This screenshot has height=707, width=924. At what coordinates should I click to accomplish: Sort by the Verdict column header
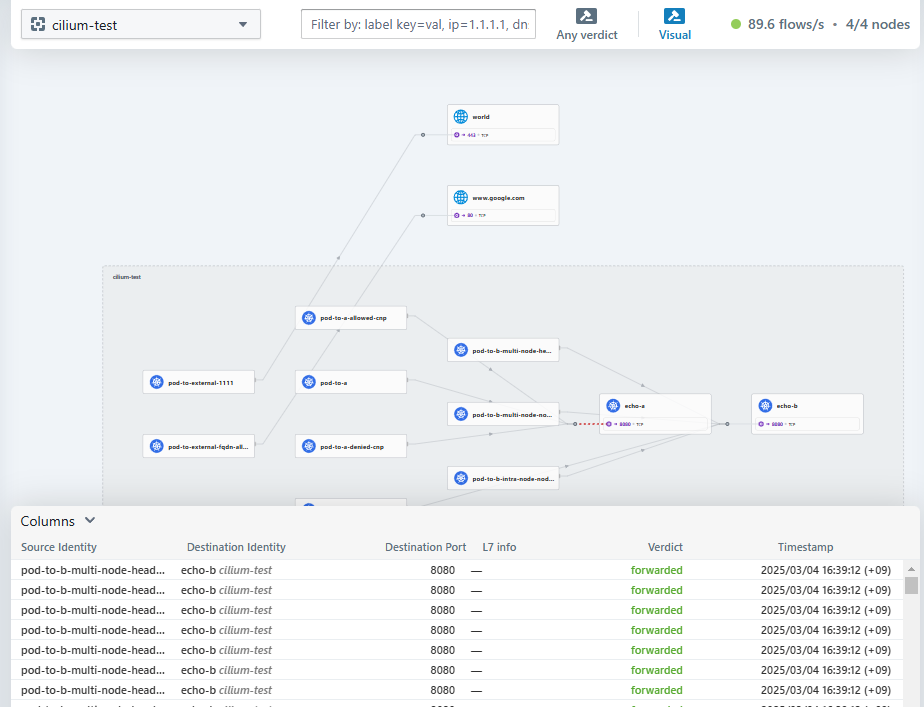point(665,547)
